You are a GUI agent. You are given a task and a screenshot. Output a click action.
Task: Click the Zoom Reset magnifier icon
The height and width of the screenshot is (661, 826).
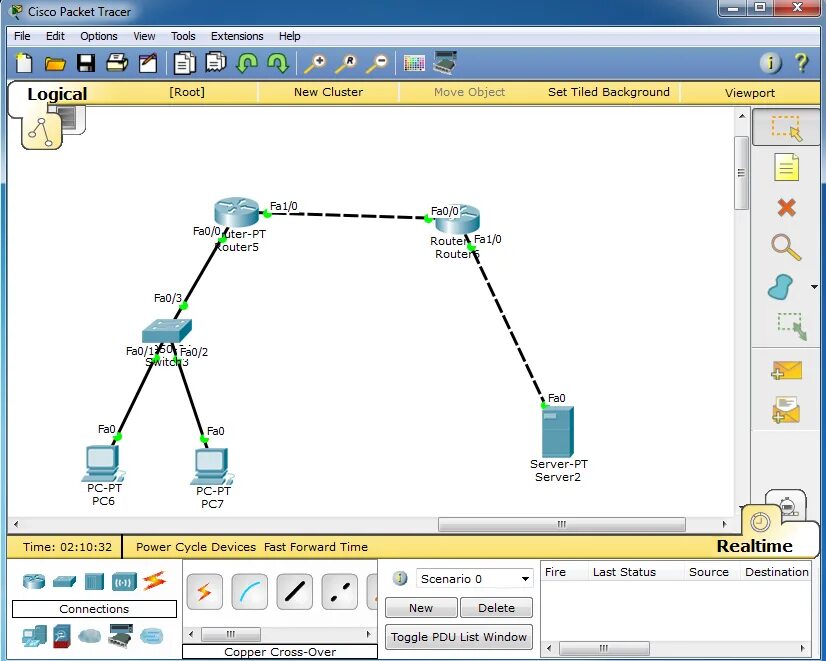[346, 64]
